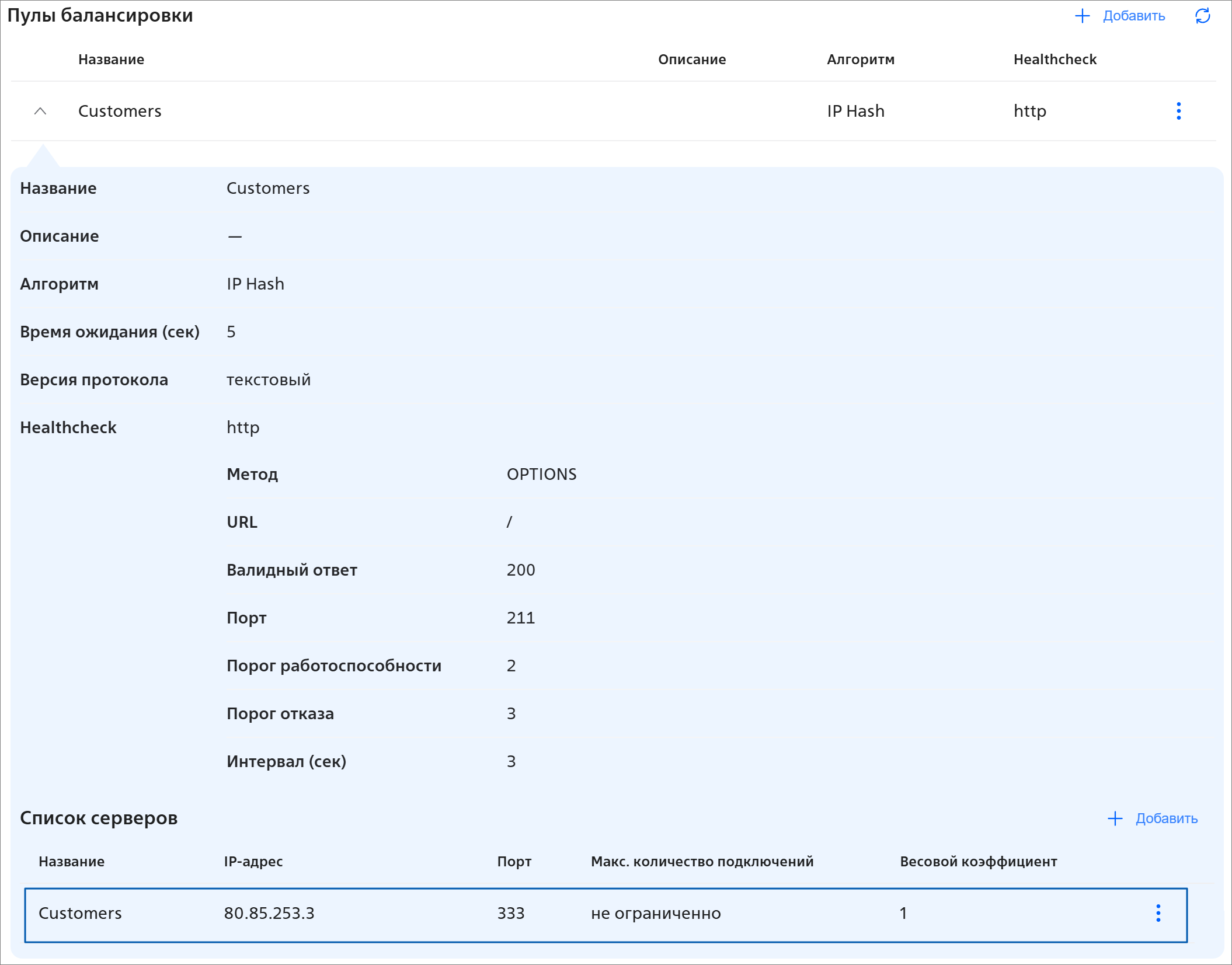Click the Customers pool name in table
The width and height of the screenshot is (1232, 965).
point(120,111)
